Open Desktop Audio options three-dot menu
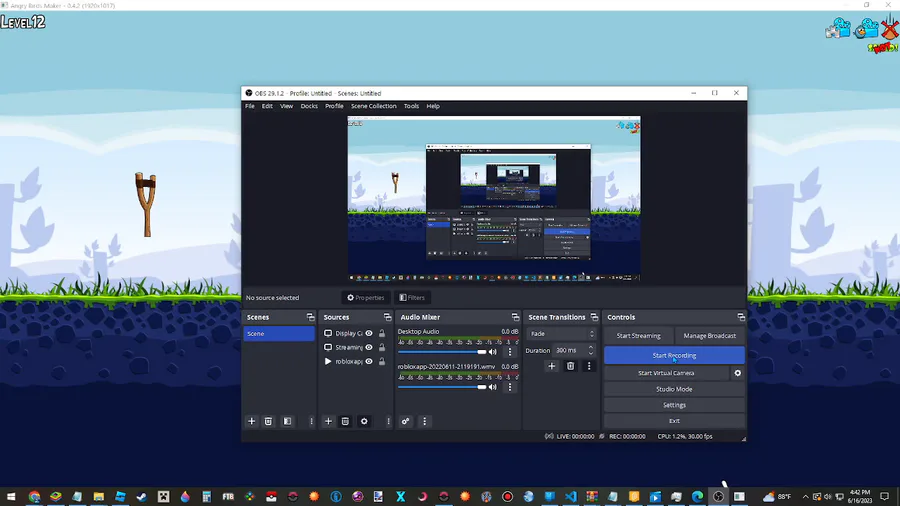The image size is (900, 506). [x=510, y=352]
